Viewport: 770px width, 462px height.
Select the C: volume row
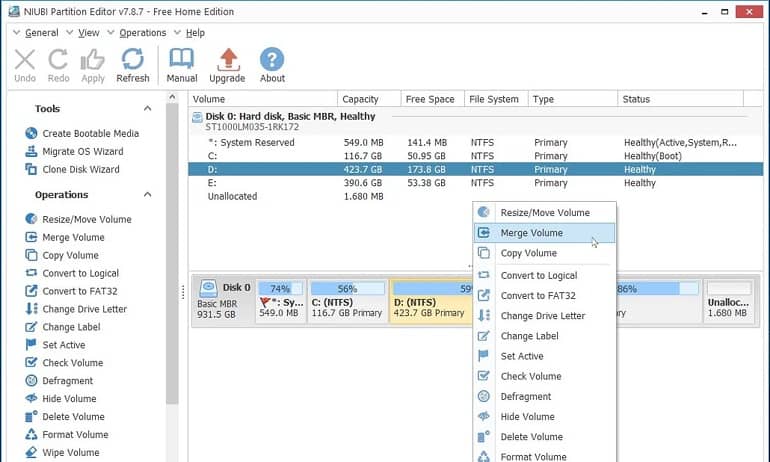coord(475,156)
